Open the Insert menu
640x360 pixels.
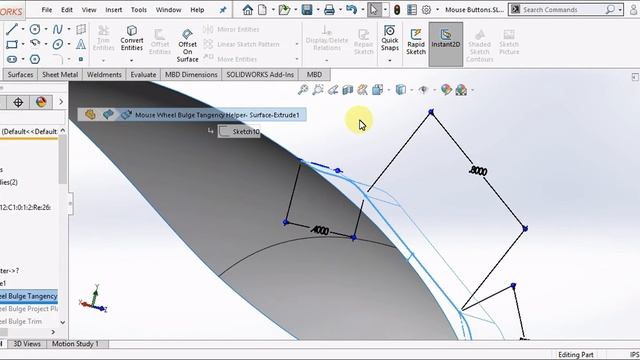click(113, 10)
